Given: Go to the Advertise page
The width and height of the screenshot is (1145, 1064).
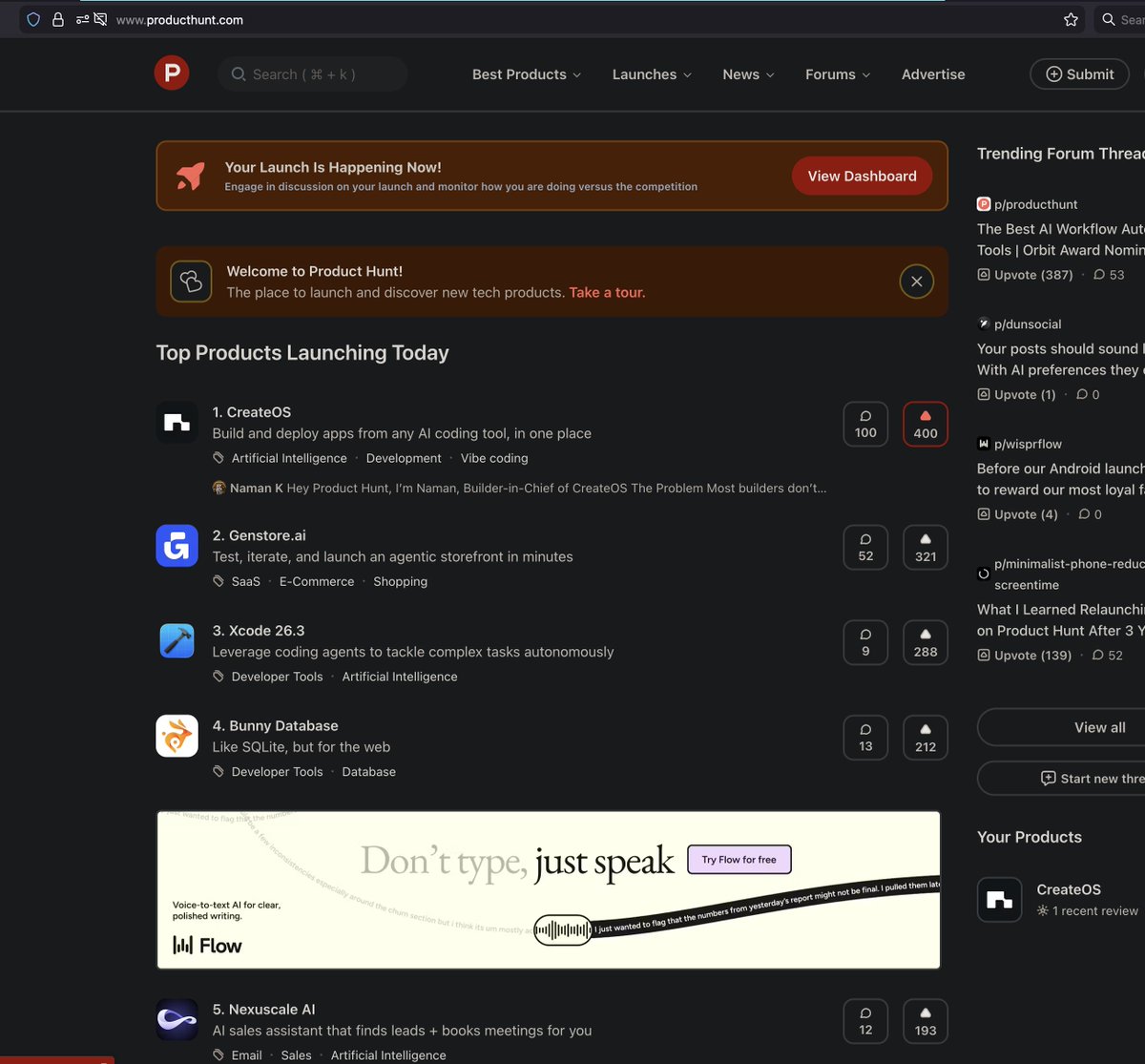Looking at the screenshot, I should coord(933,74).
